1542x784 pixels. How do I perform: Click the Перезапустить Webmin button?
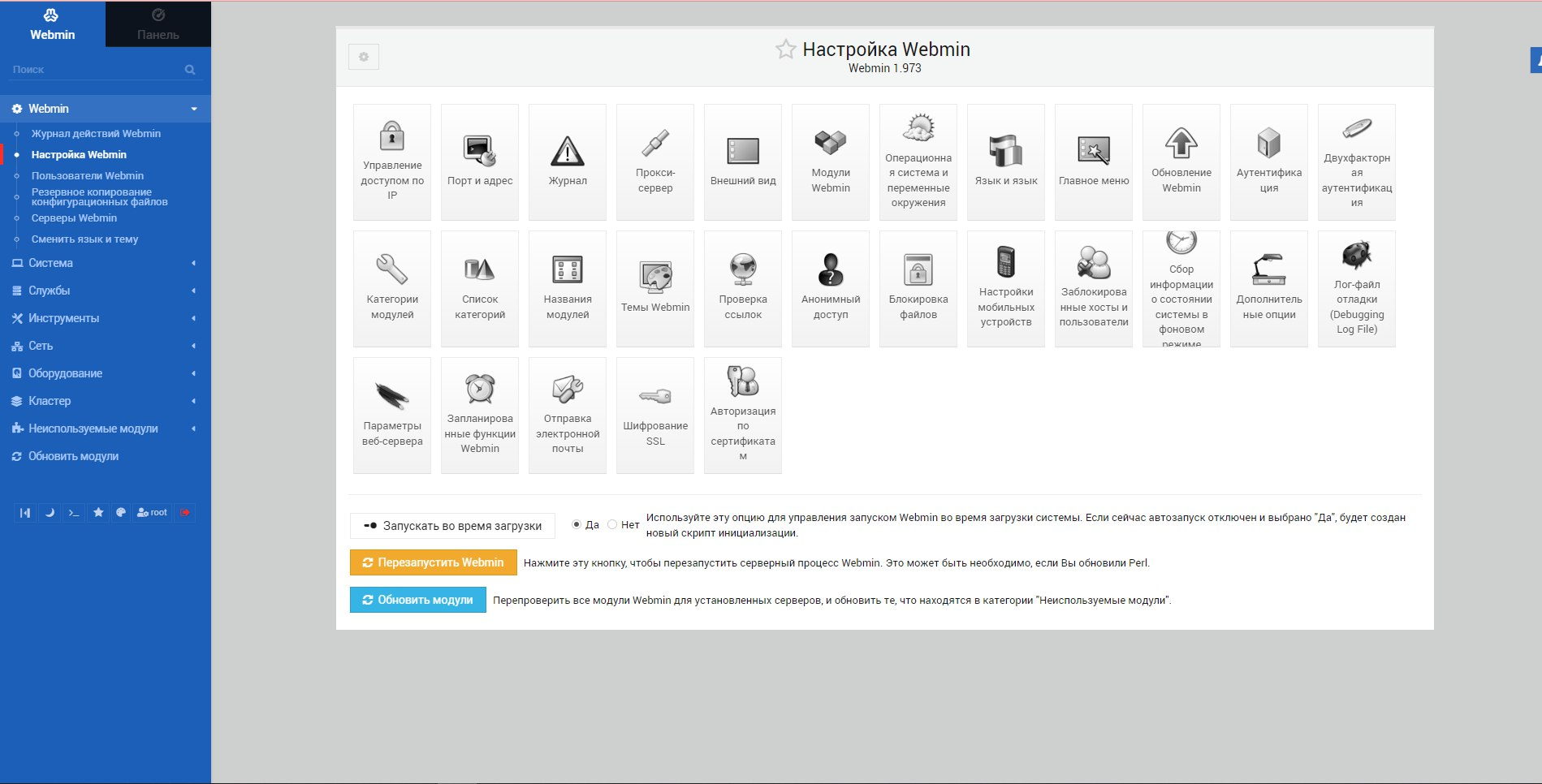pos(433,562)
